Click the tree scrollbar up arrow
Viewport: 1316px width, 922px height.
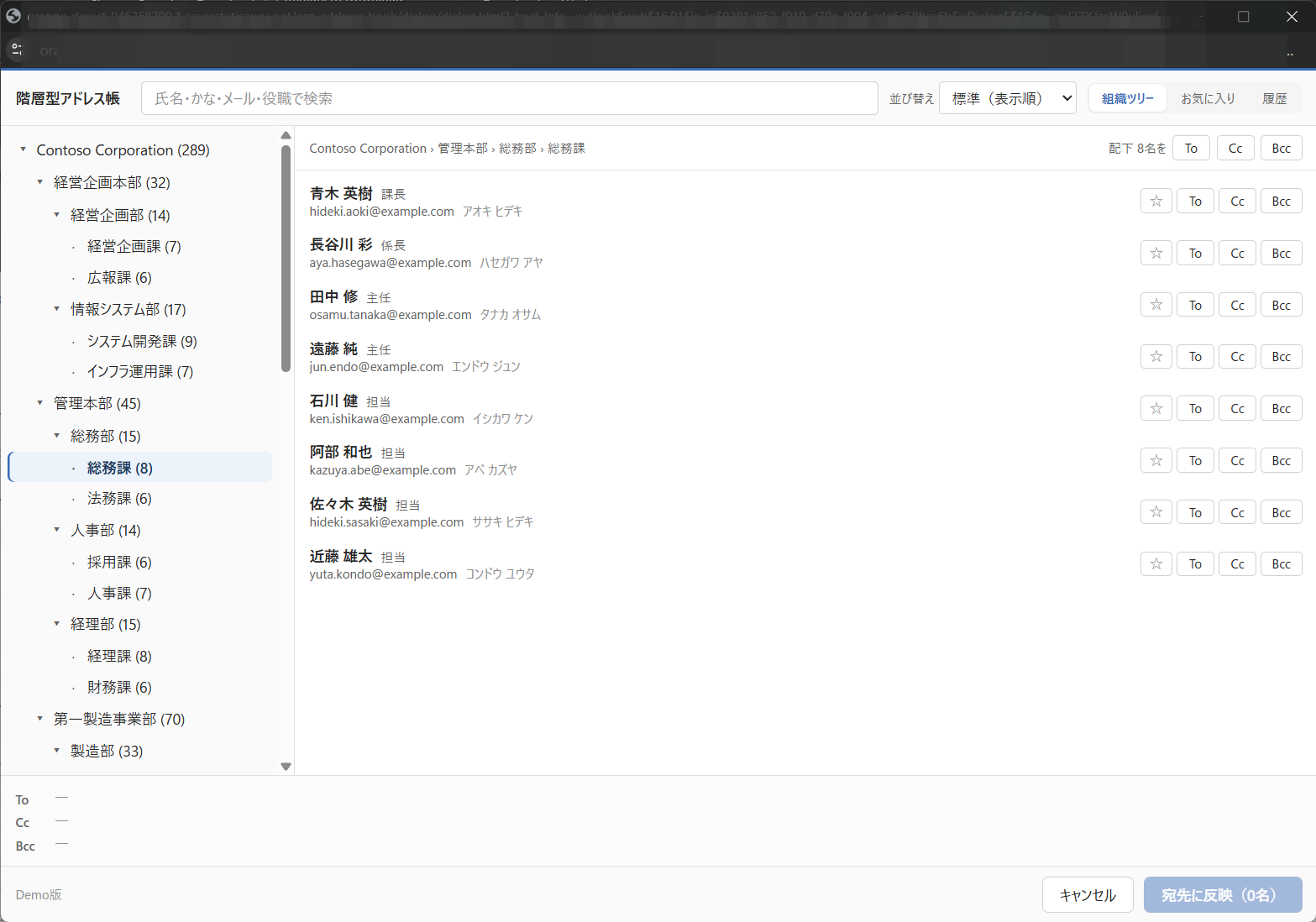click(286, 135)
